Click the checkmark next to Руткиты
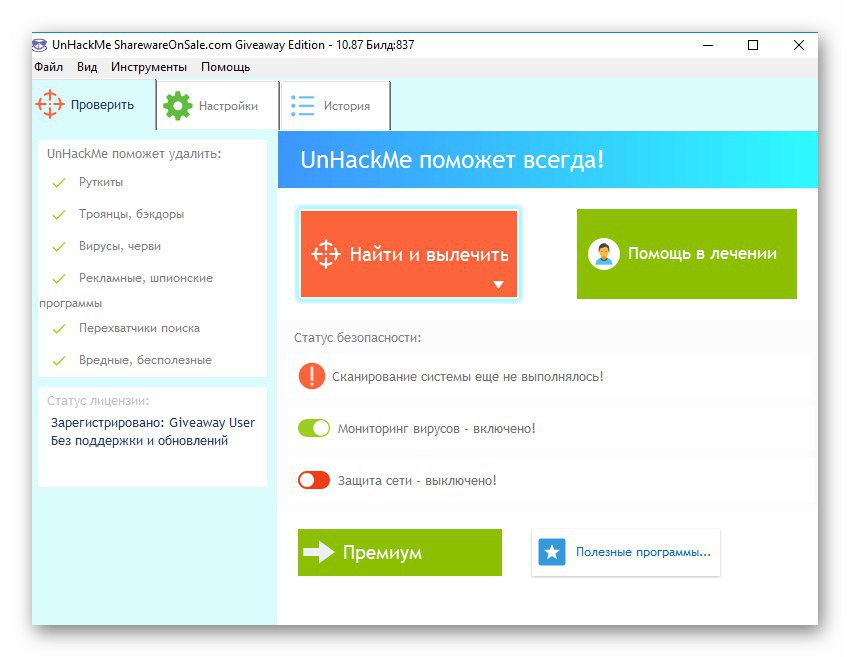This screenshot has width=850, height=657. pyautogui.click(x=59, y=183)
